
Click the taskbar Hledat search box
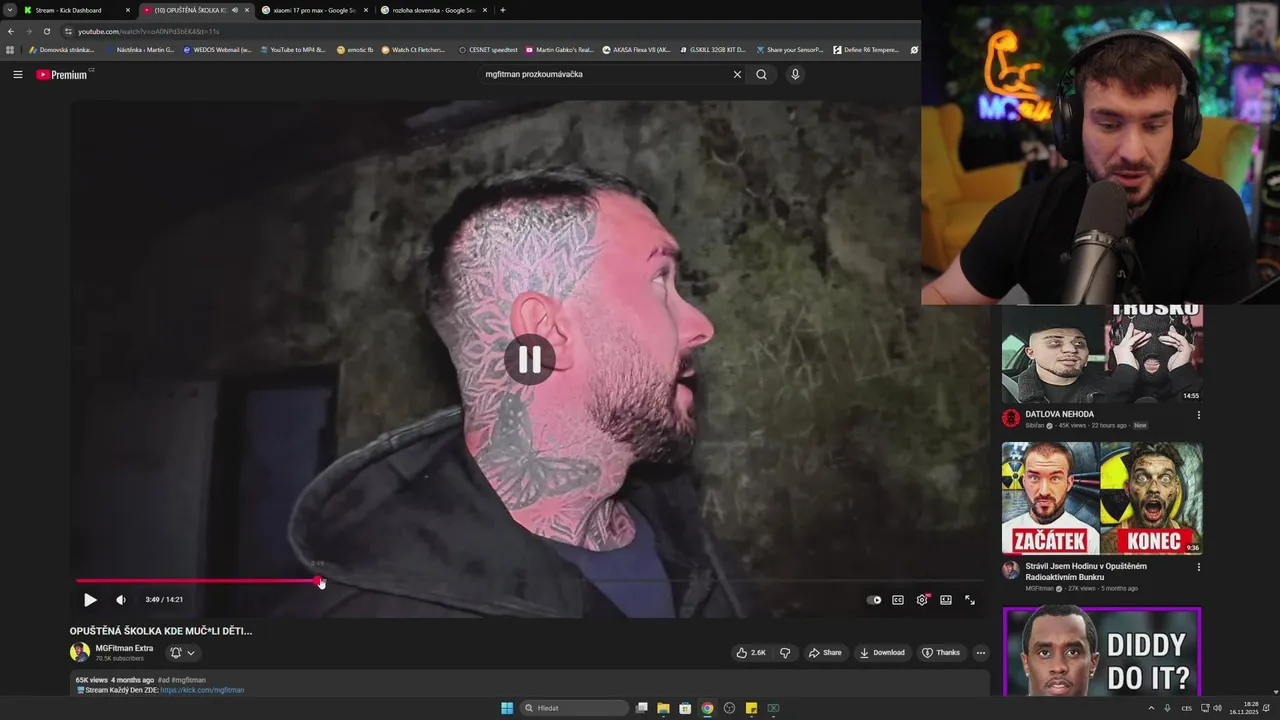[x=575, y=708]
